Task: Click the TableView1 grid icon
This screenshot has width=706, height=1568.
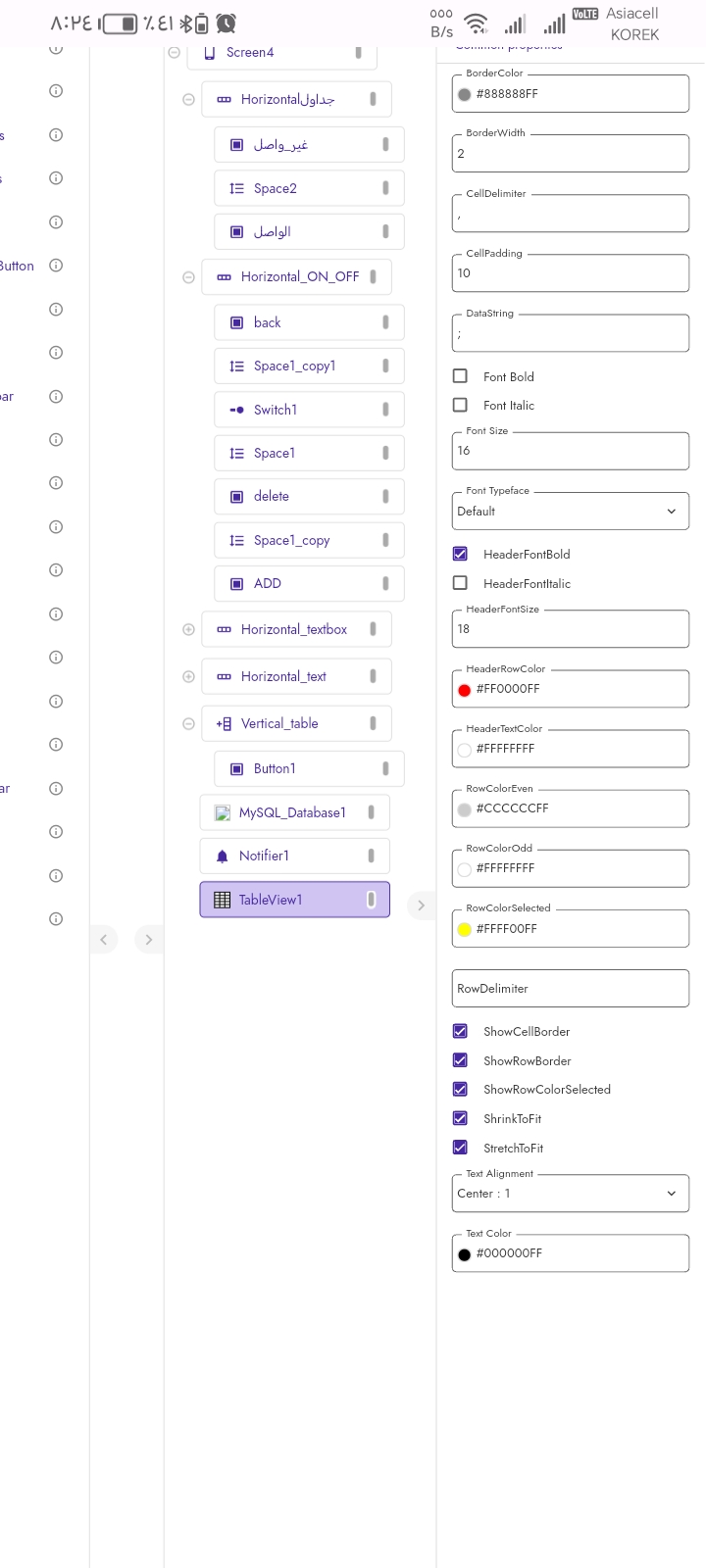Action: (x=223, y=900)
